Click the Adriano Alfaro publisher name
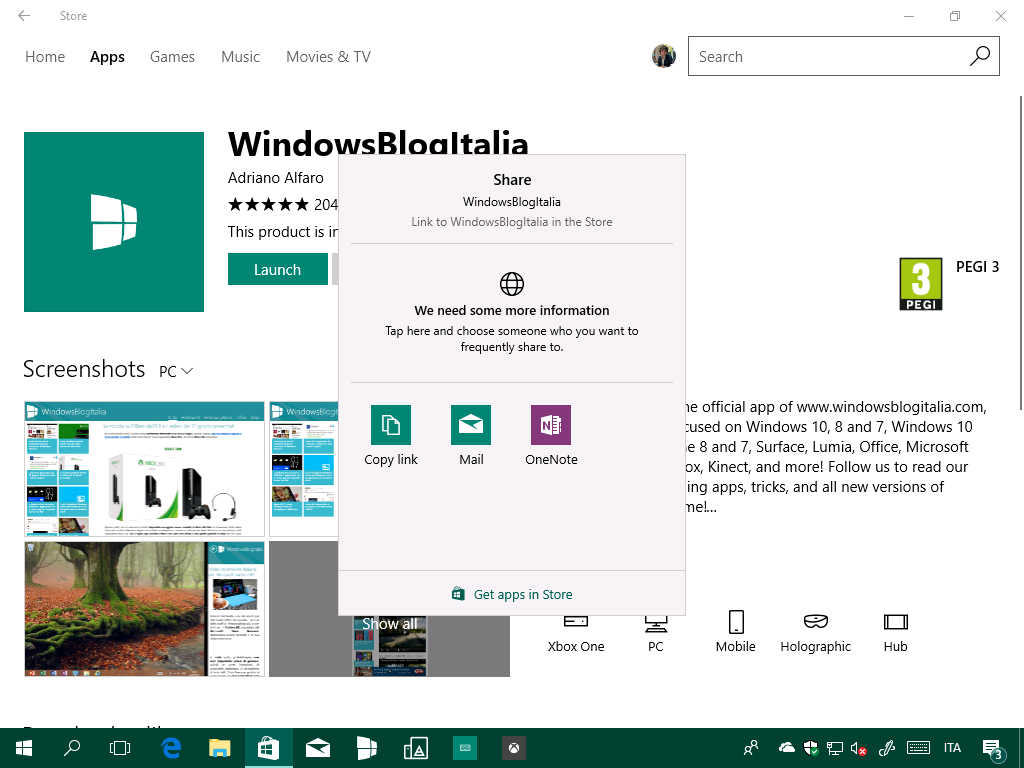Screen dimensions: 1024x768 click(x=276, y=178)
